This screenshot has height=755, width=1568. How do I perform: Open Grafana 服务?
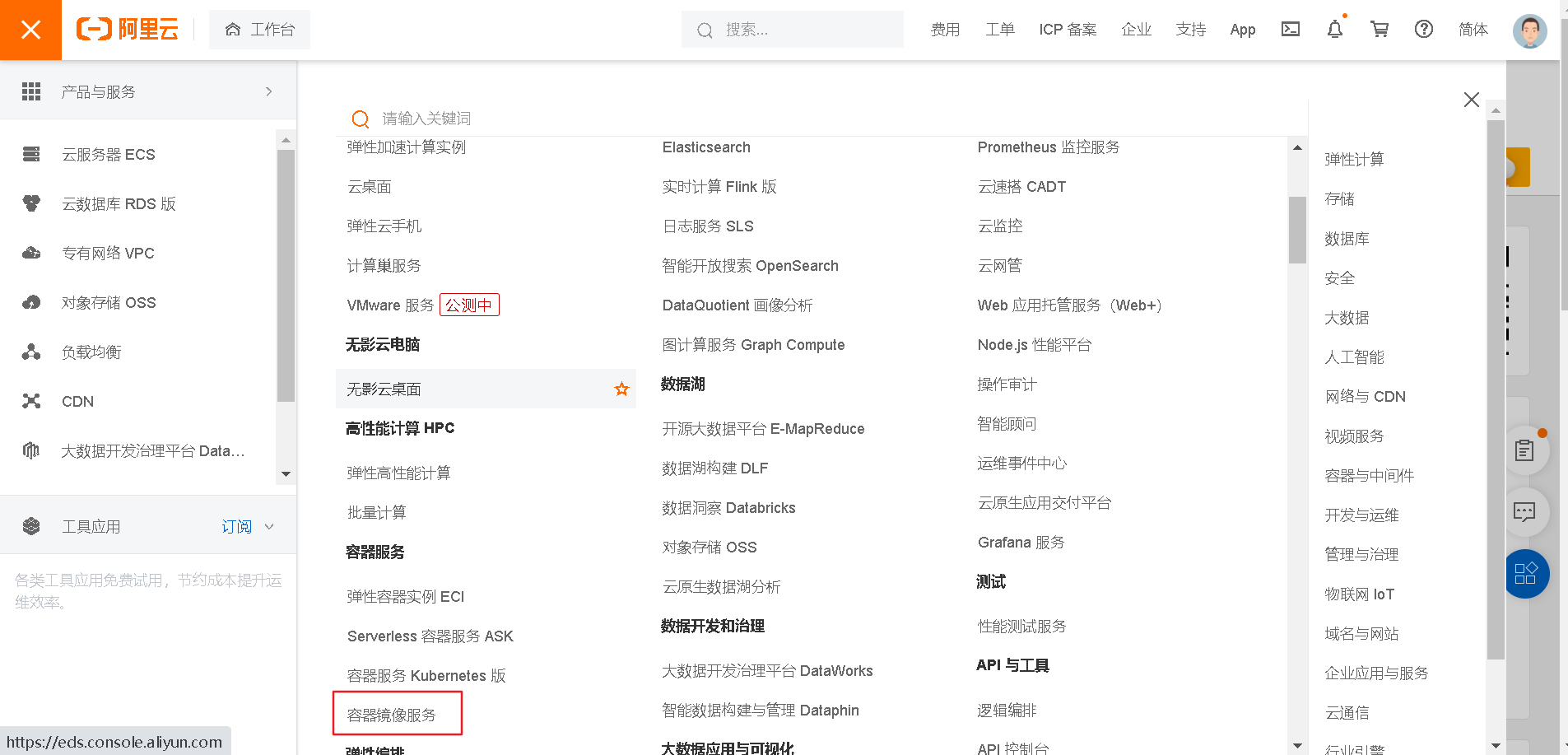(1021, 542)
